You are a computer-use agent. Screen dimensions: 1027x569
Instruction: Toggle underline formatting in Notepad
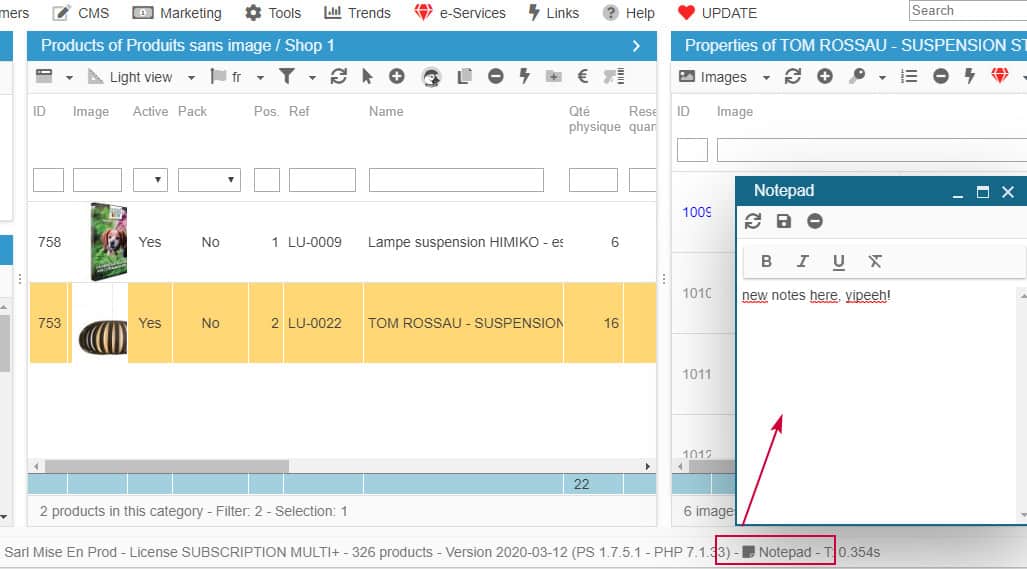(838, 261)
